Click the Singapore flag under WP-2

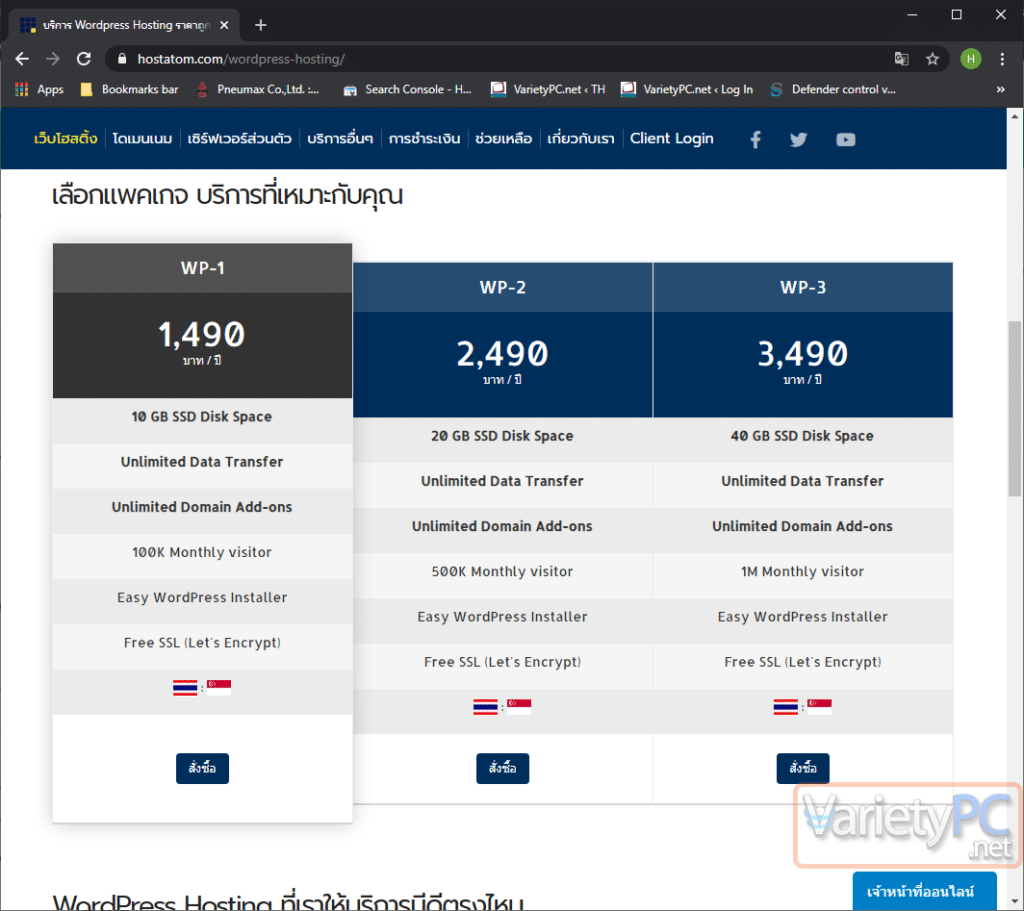[x=519, y=707]
